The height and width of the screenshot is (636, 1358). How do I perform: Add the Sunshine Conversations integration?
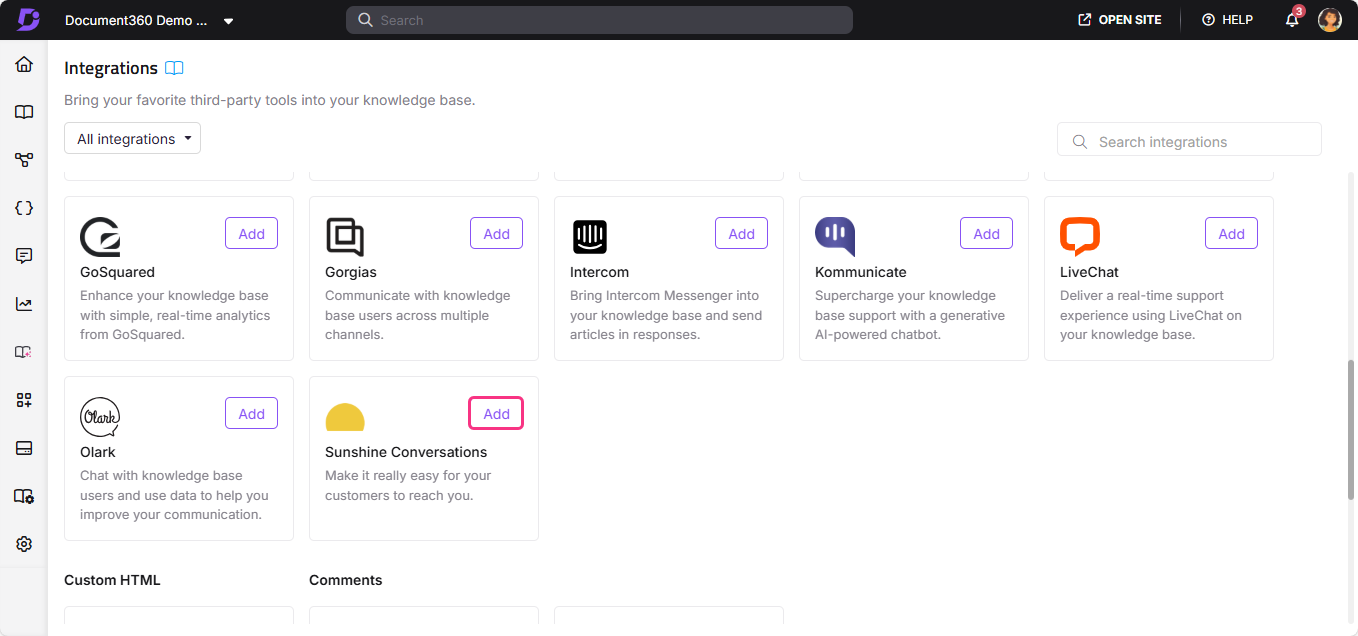pos(496,412)
